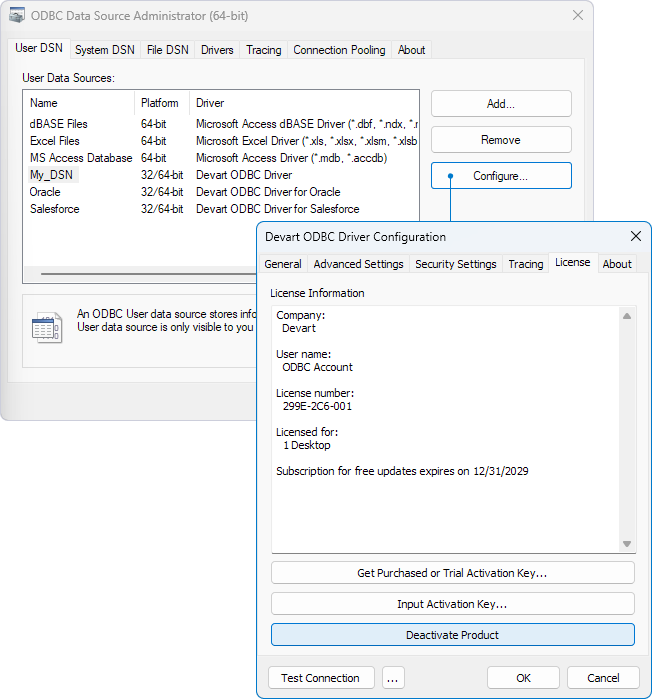Image resolution: width=652 pixels, height=699 pixels.
Task: Open the About tab in ODBC Administrator
Action: click(411, 50)
